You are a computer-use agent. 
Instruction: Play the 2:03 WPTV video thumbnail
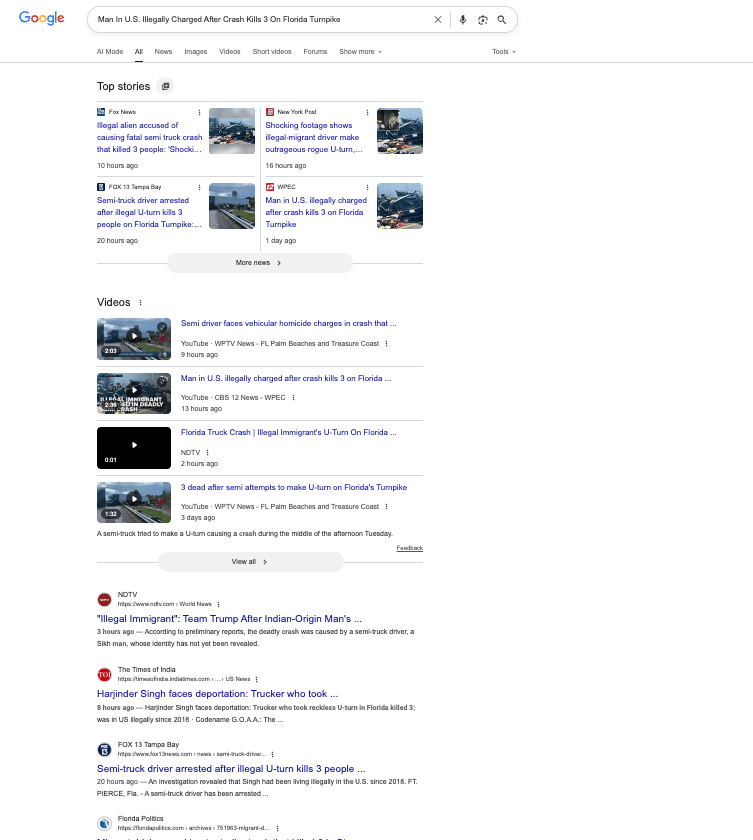[134, 339]
